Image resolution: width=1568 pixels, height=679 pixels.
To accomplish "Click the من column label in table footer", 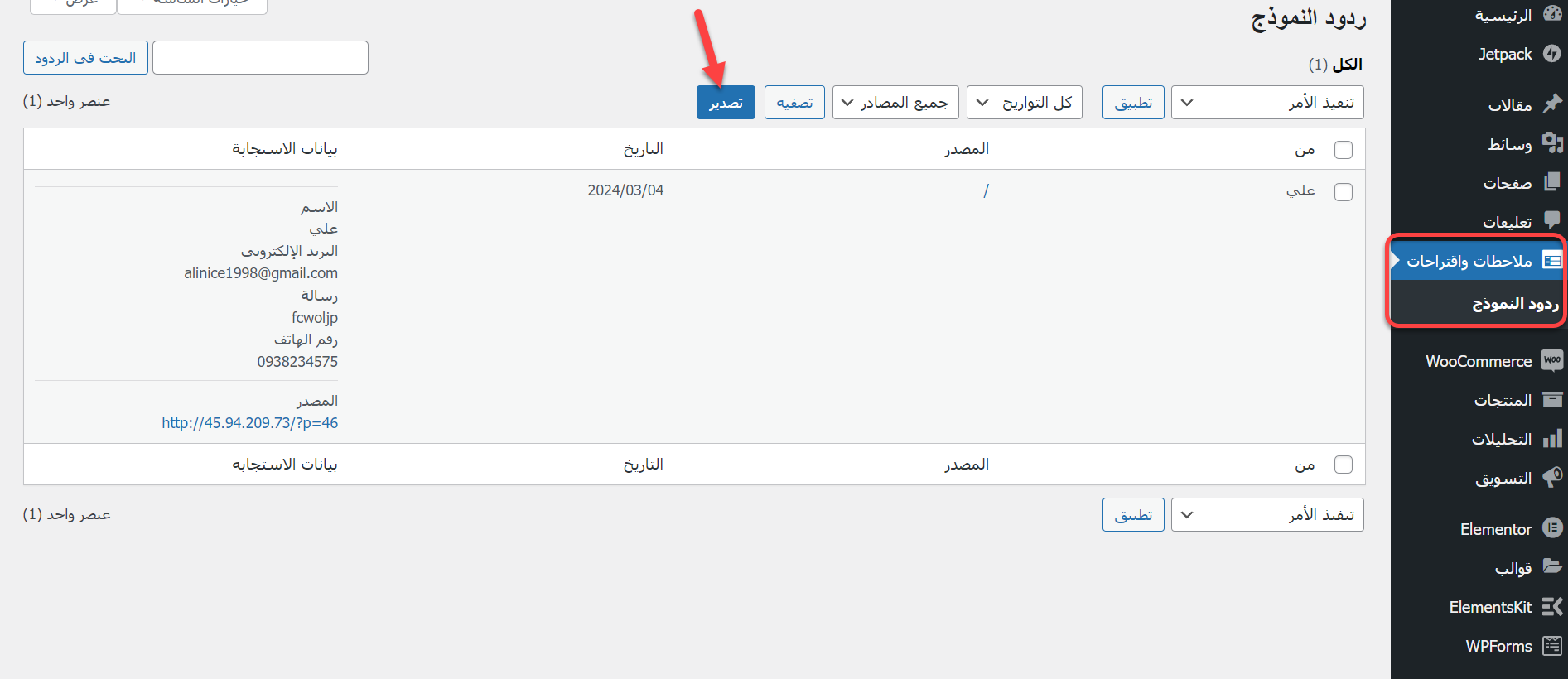I will tap(1305, 465).
